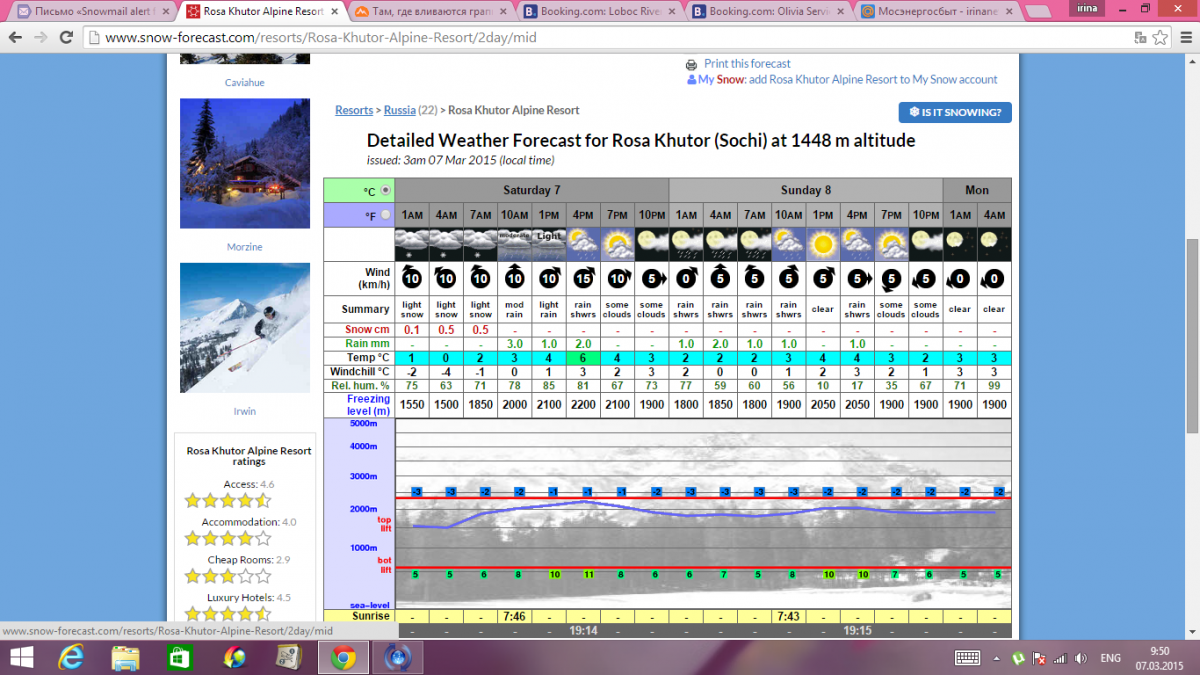Click Monday 4AM humidity 99 cell
1200x675 pixels.
[x=994, y=386]
